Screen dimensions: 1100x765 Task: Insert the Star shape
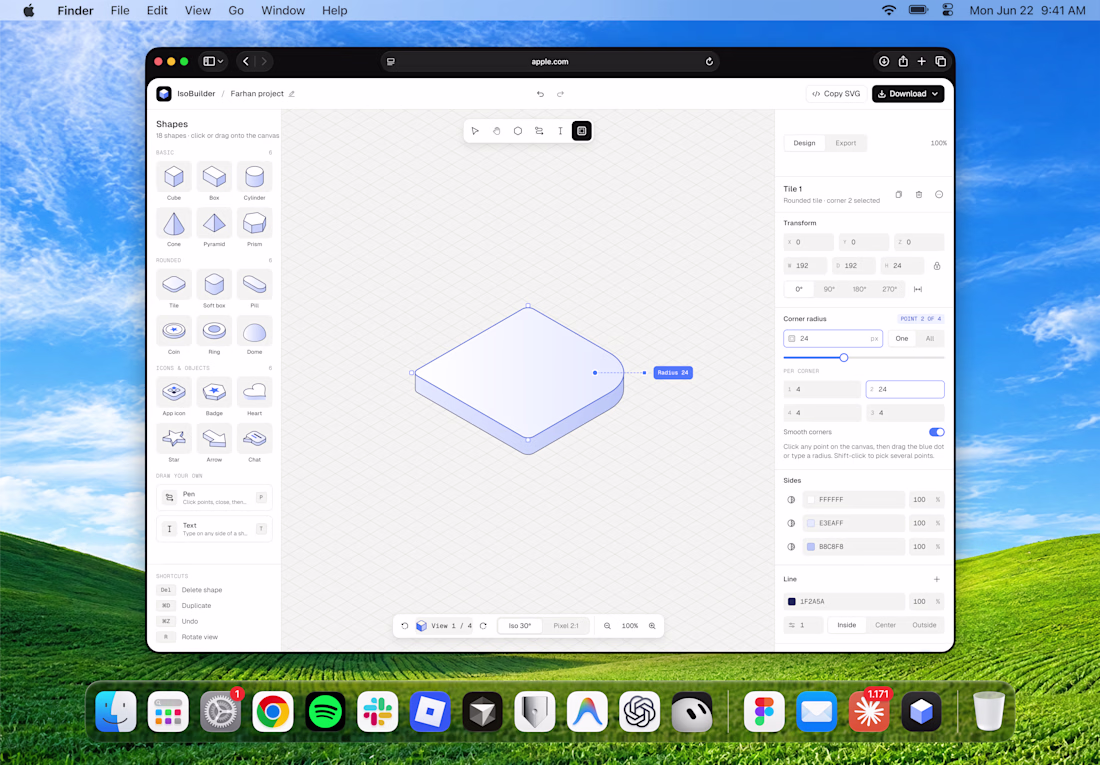174,439
